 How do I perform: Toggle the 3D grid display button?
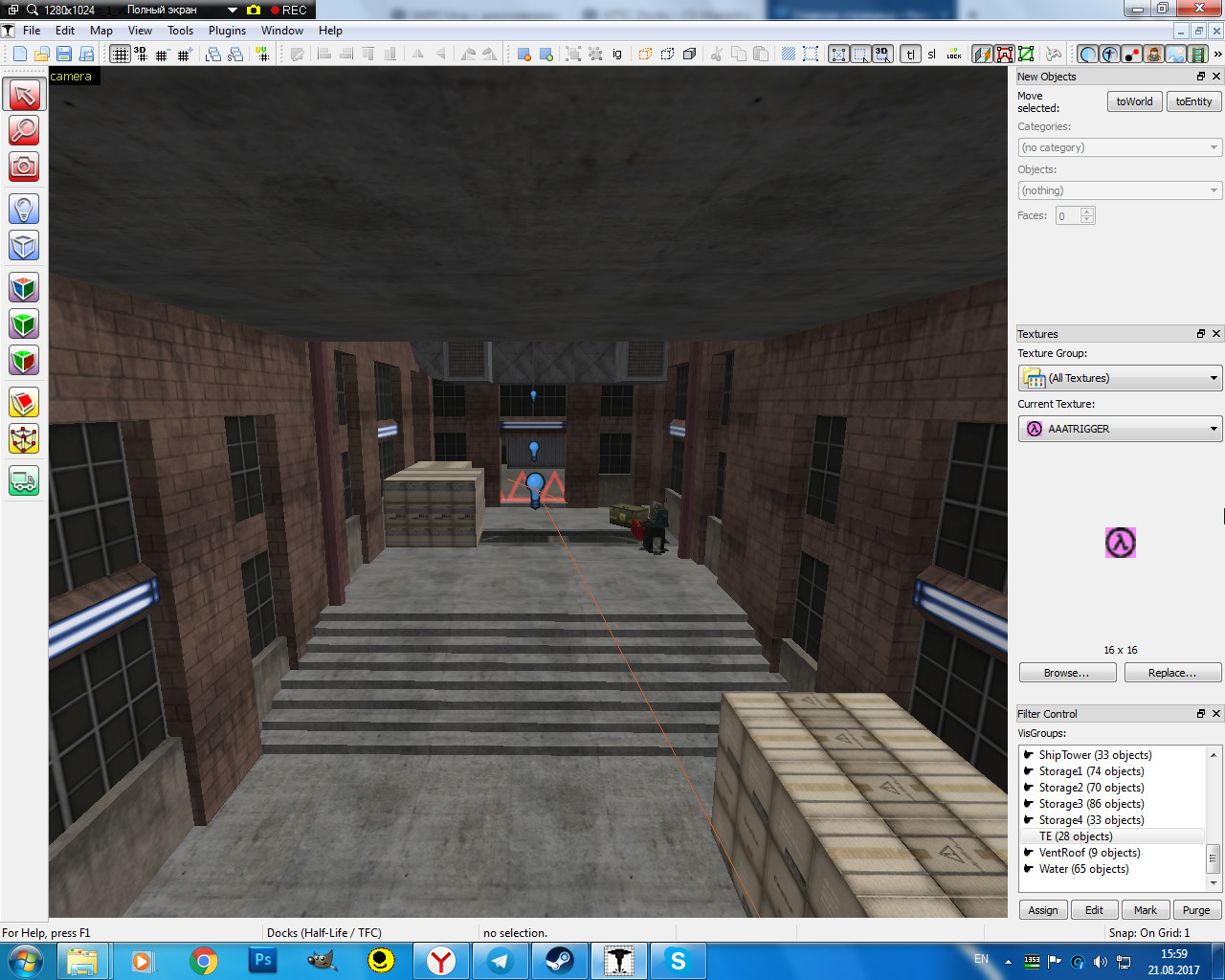(141, 54)
